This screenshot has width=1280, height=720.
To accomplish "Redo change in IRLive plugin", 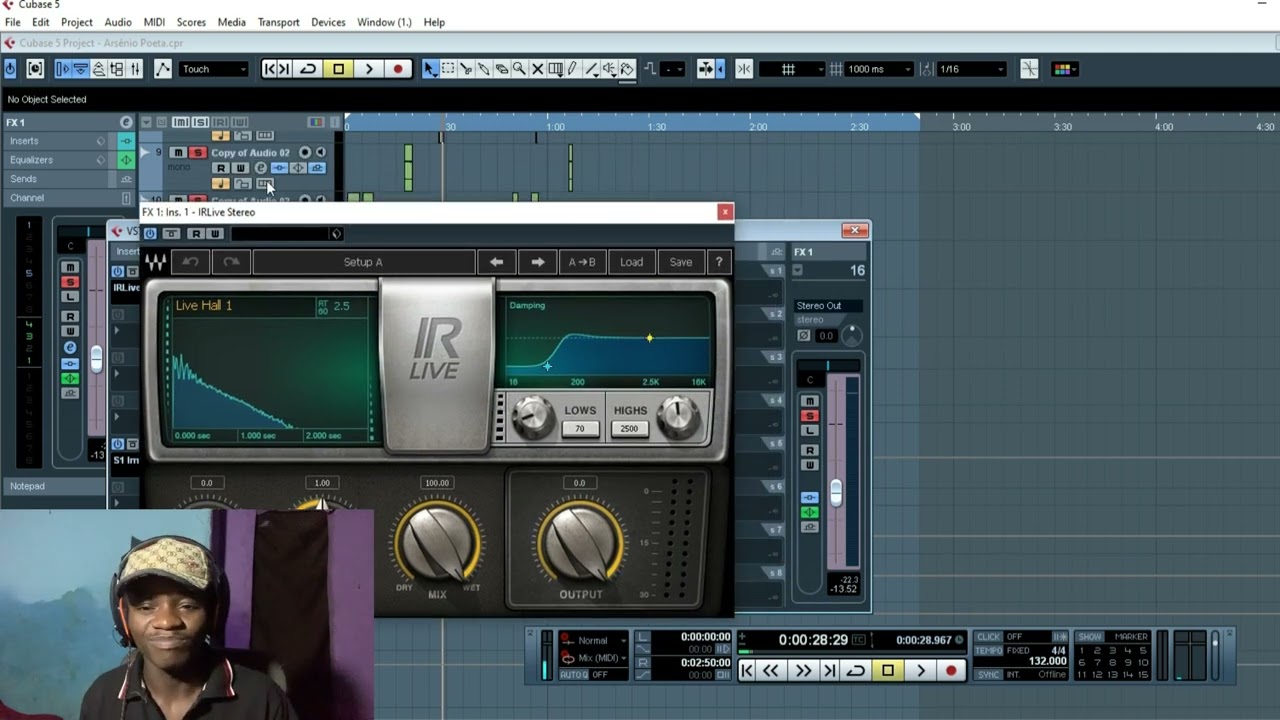I will 231,262.
